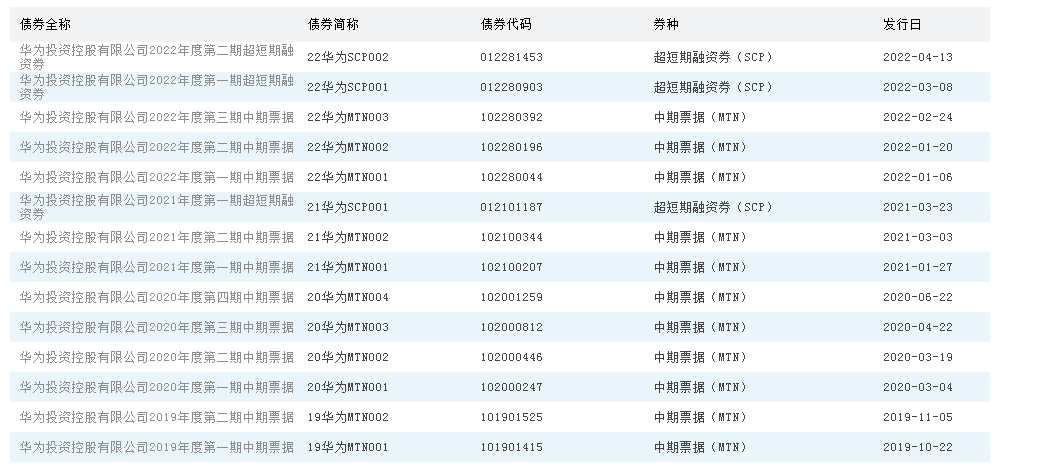Open the 2019年度第一期中期票据 bond full-name link
The height and width of the screenshot is (468, 1046).
tap(156, 447)
